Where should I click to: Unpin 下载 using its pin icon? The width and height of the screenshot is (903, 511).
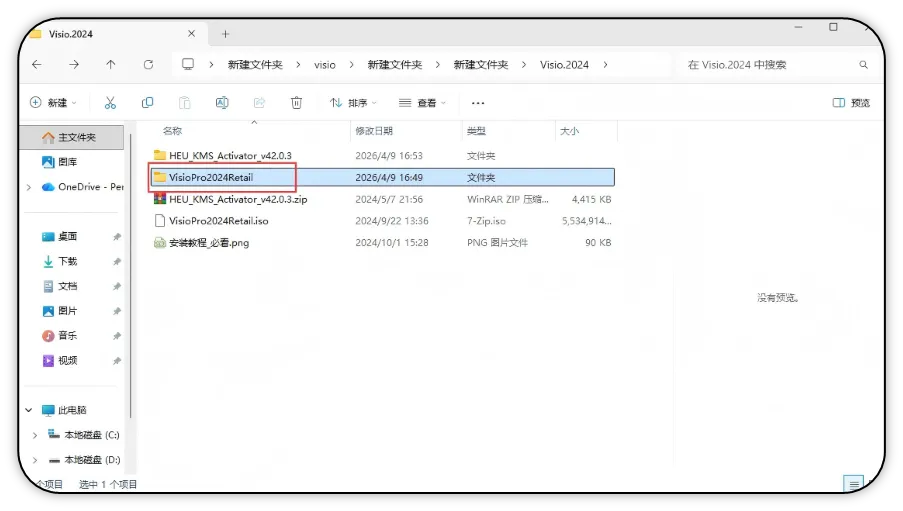[117, 262]
